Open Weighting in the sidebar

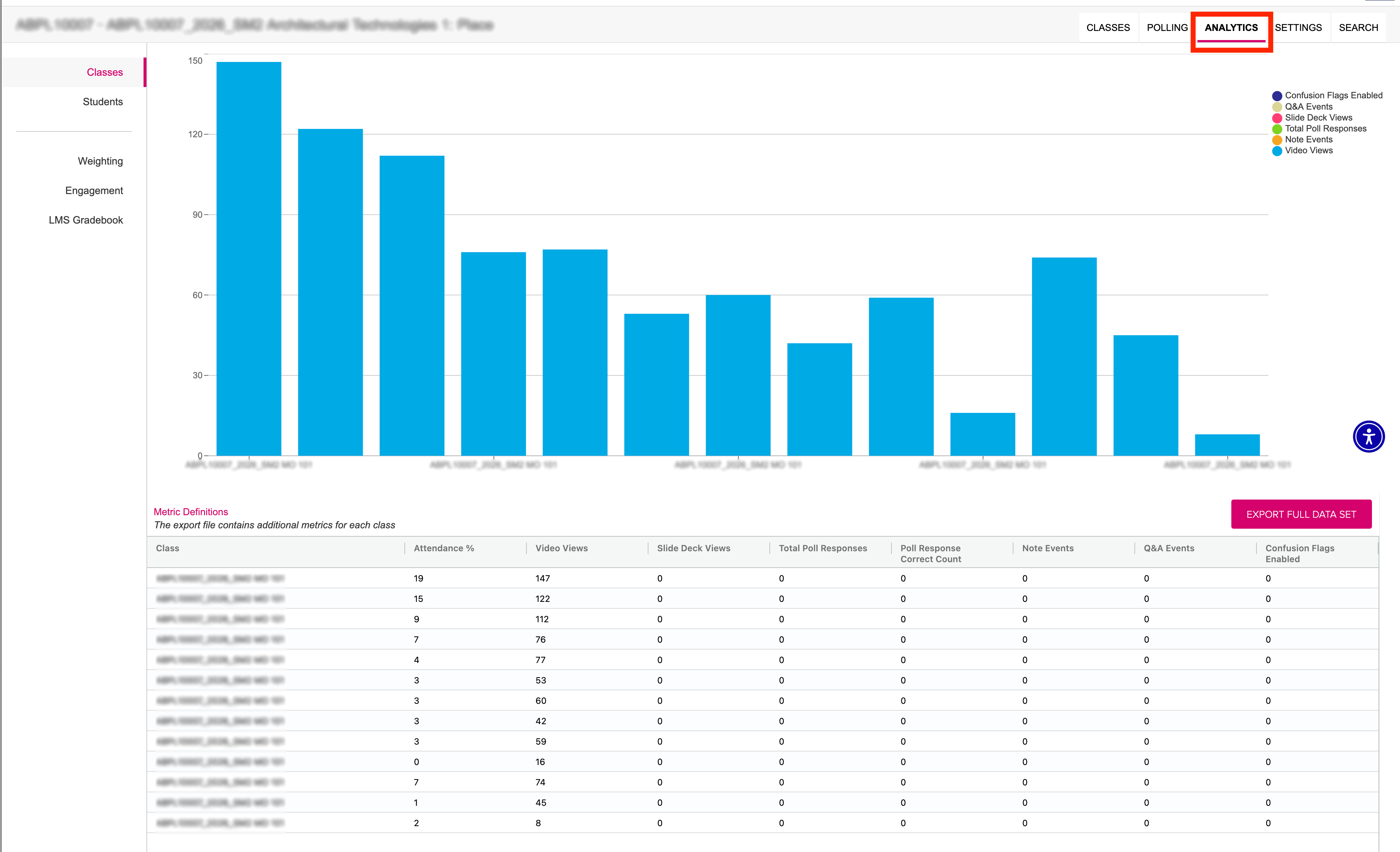(x=101, y=161)
